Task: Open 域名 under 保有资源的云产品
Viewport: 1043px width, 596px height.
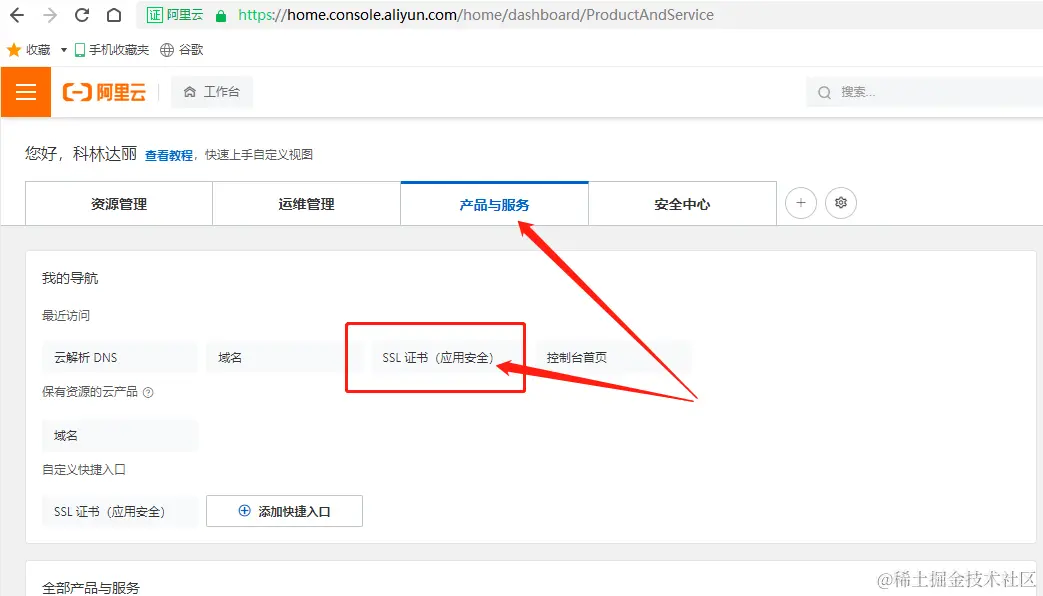Action: click(x=120, y=436)
